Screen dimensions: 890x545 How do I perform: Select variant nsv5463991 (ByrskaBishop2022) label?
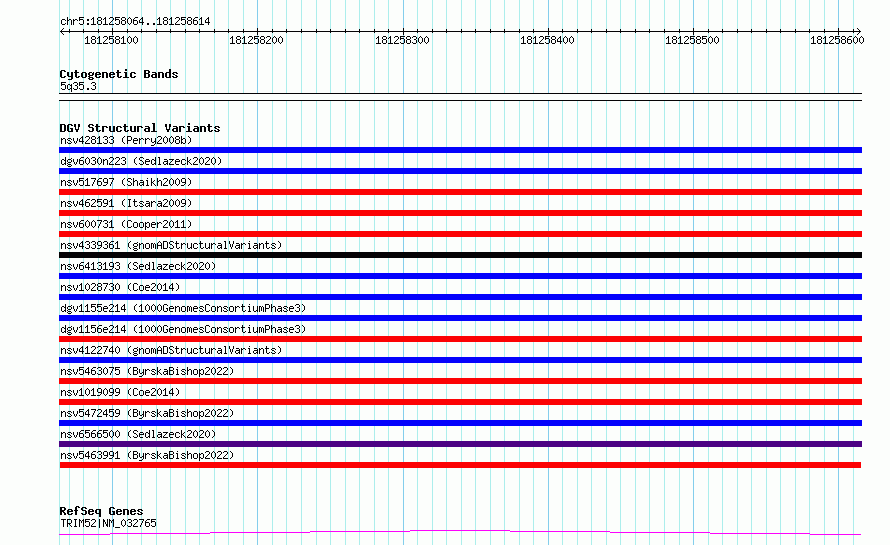(147, 455)
